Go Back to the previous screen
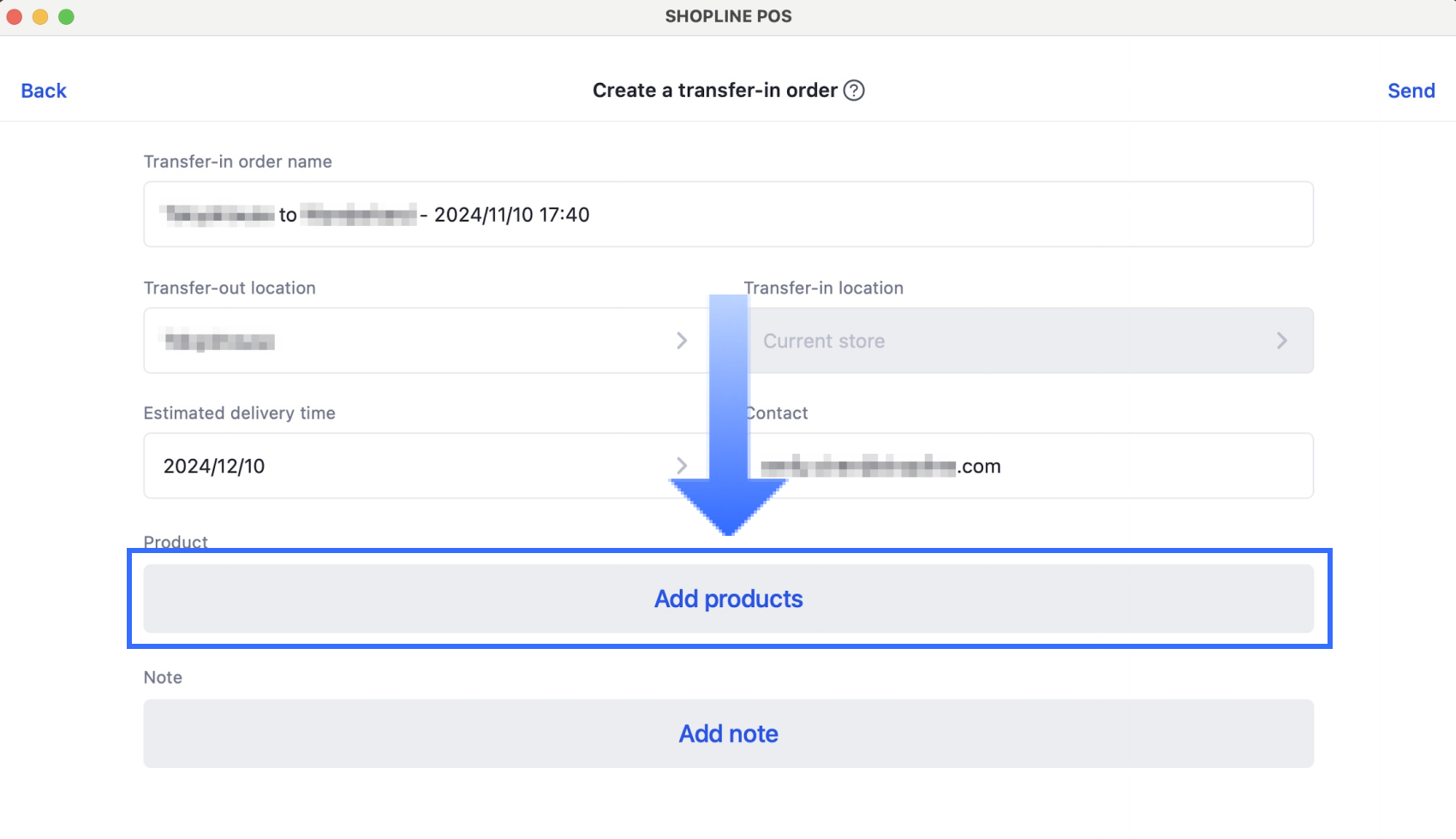Screen dimensions: 1456x839 [x=44, y=91]
